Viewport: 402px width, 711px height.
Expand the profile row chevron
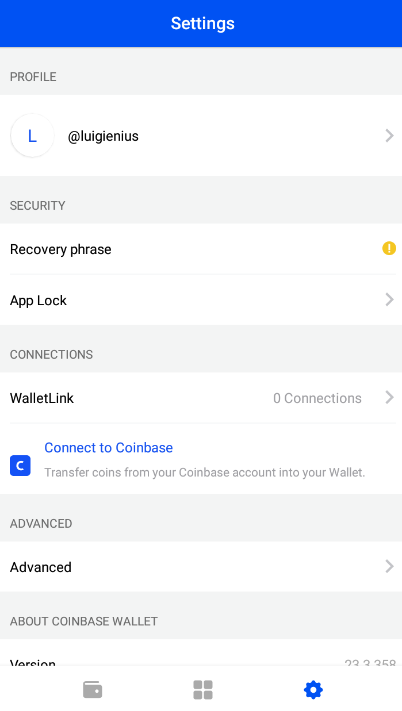(389, 136)
